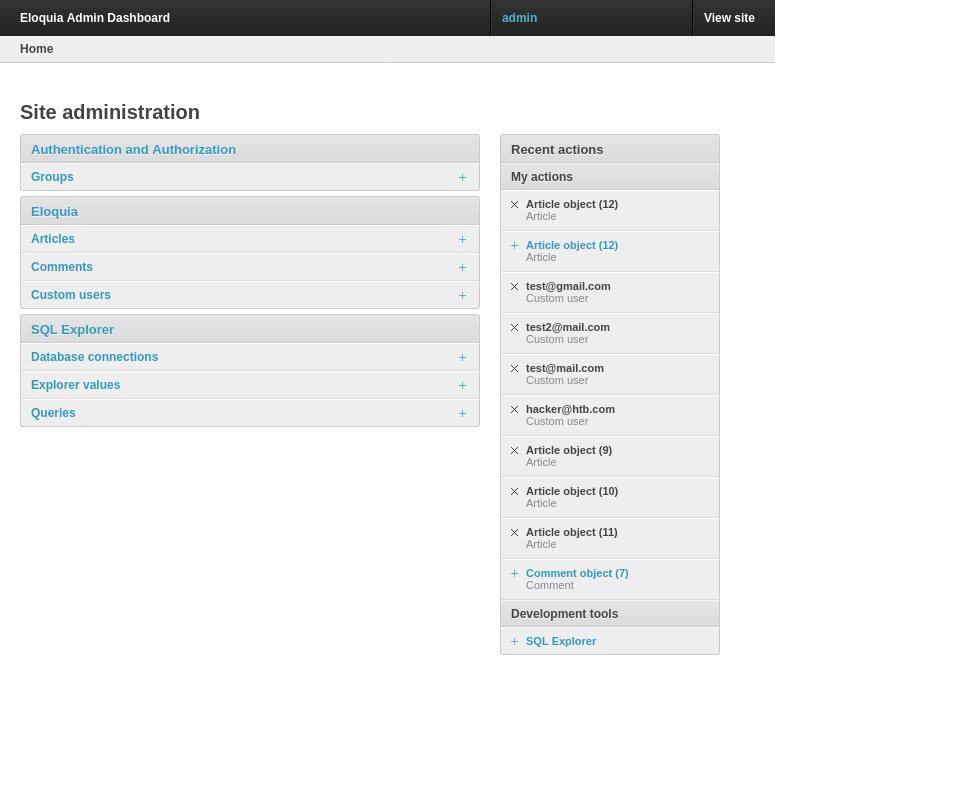960x804 pixels.
Task: Click the plus icon beside Custom users
Action: pos(462,296)
